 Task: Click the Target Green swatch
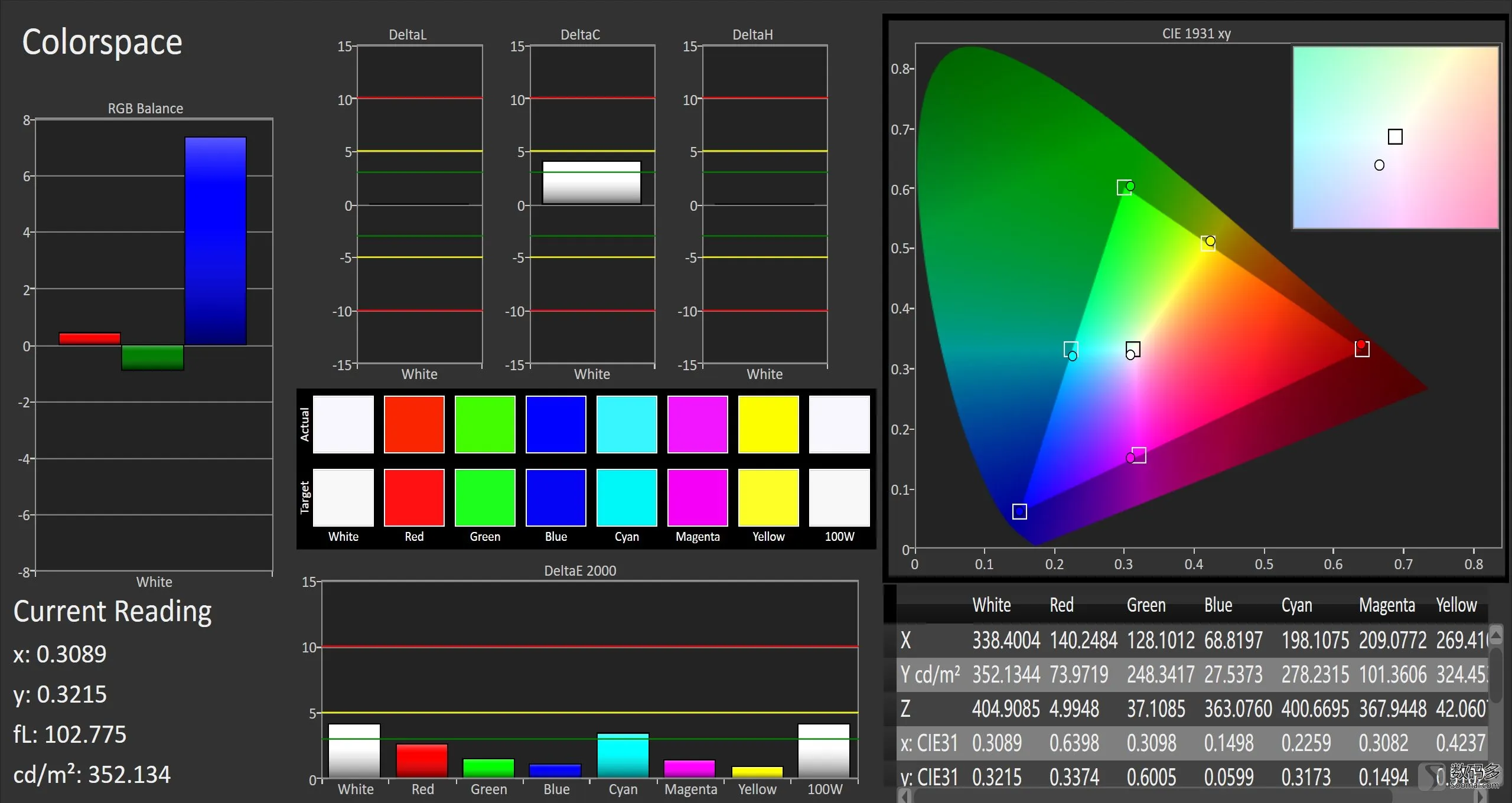point(485,497)
